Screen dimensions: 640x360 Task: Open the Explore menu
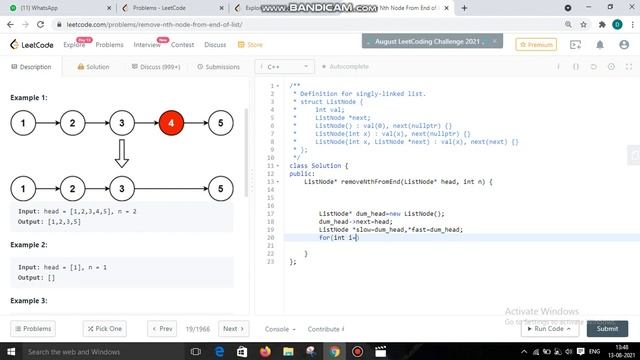pos(74,44)
